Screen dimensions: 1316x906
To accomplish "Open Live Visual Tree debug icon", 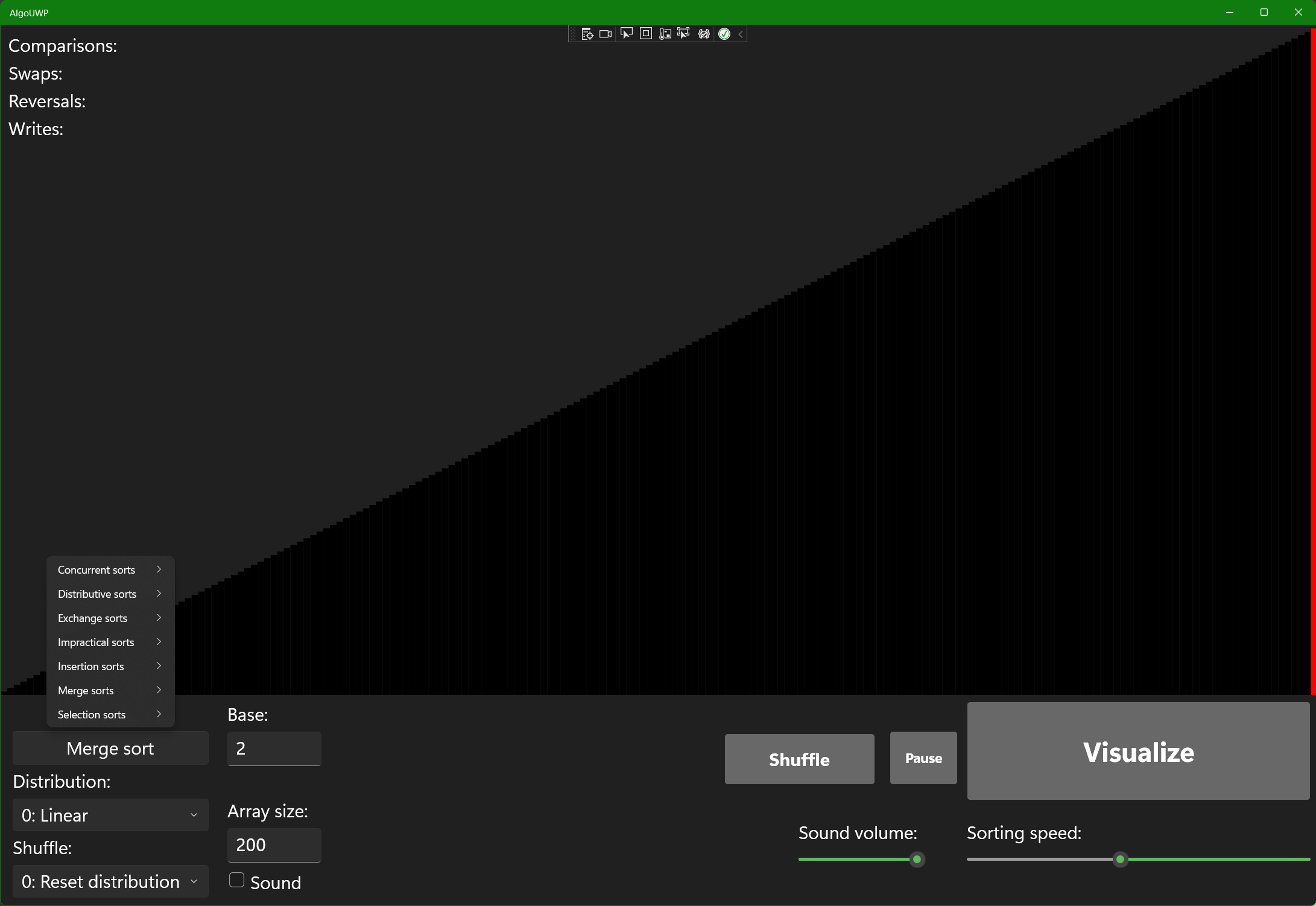I will pos(587,34).
